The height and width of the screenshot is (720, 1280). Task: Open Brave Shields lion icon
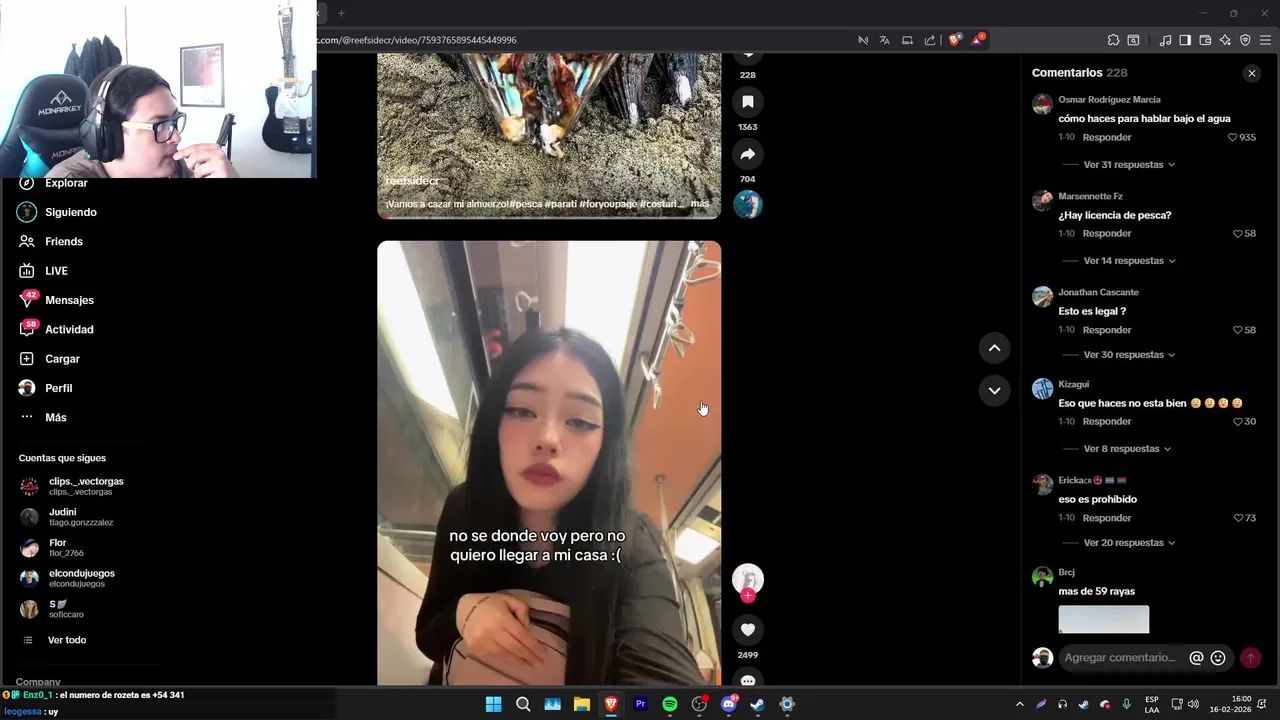coord(955,40)
